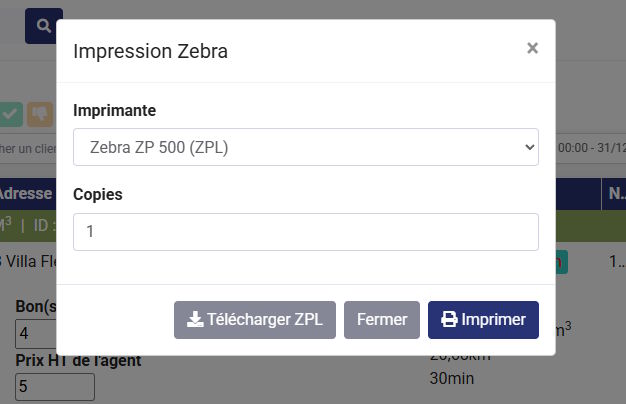Focus the Copies number field
This screenshot has width=626, height=404.
[306, 232]
